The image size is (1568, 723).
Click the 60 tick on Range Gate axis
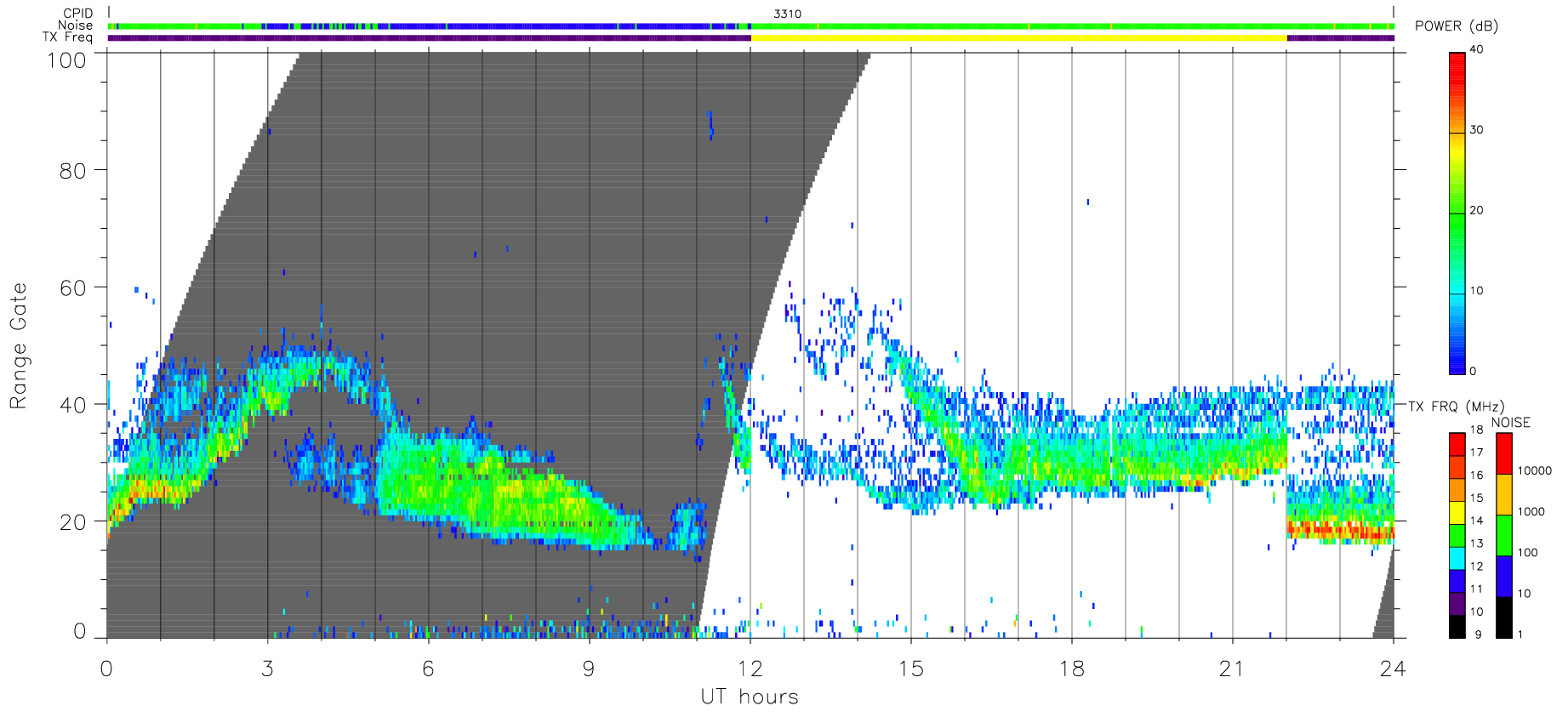(x=73, y=287)
